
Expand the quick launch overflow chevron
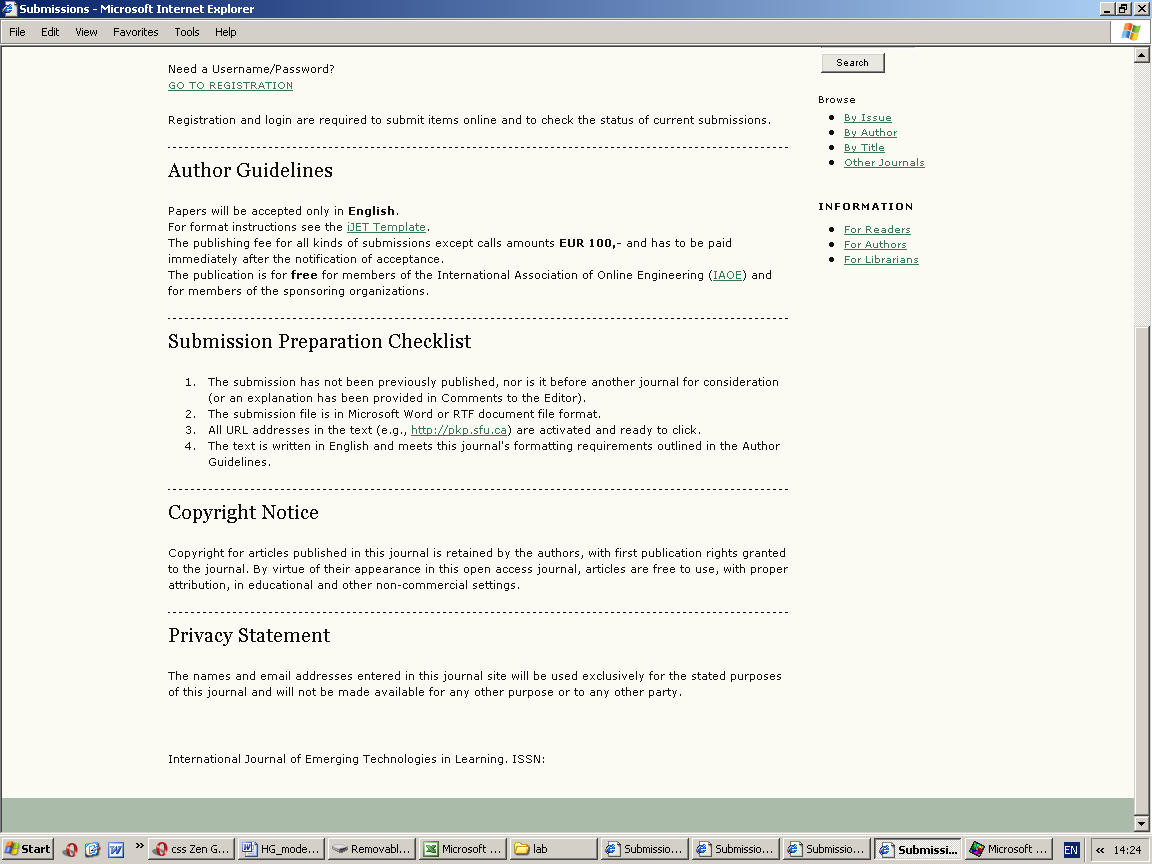coord(139,846)
